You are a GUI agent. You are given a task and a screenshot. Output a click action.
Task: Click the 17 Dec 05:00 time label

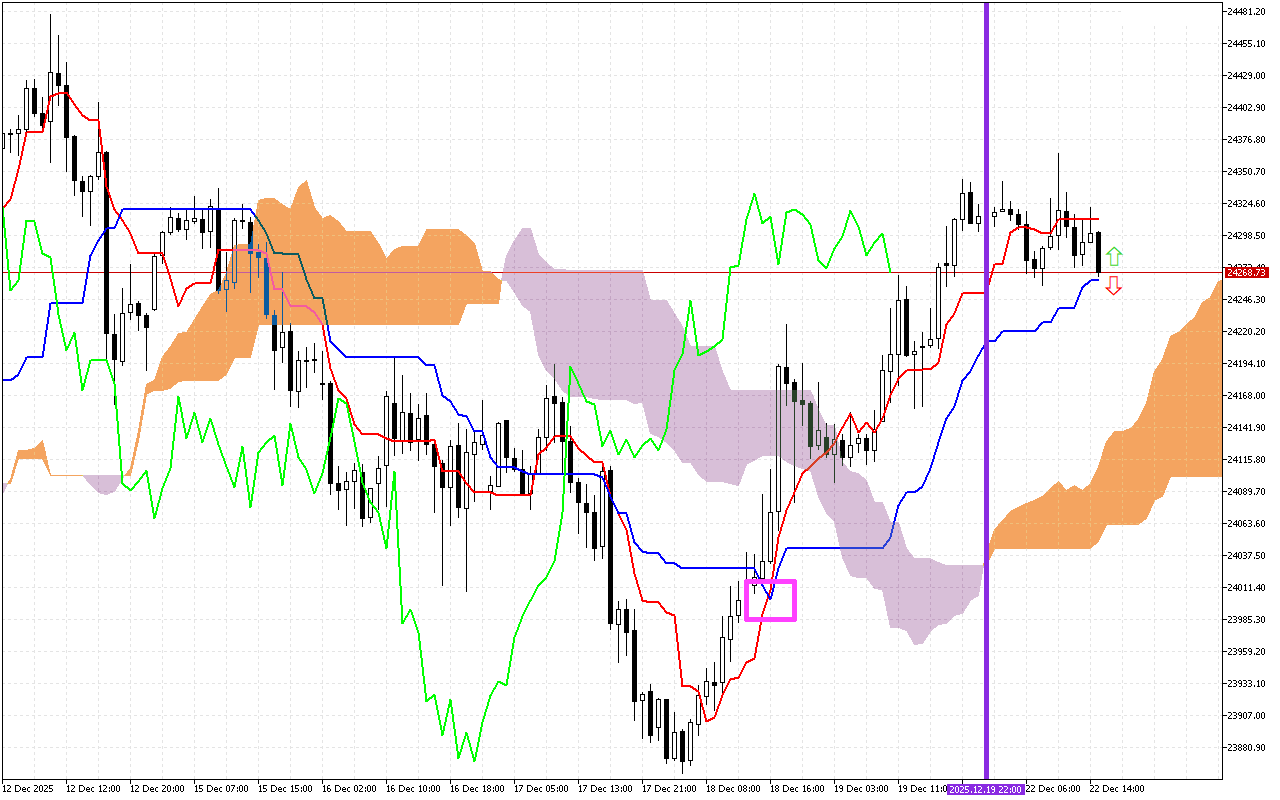coord(541,789)
